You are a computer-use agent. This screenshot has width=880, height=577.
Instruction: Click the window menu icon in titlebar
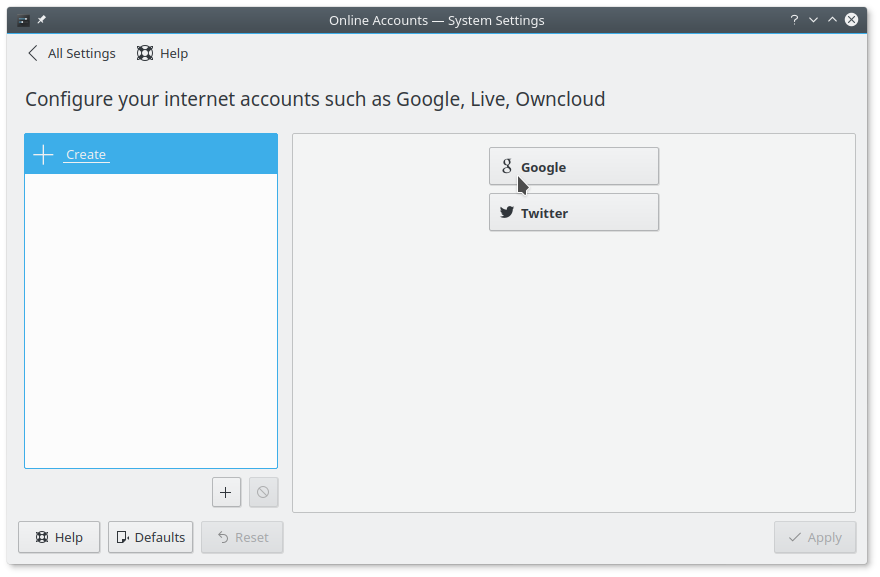(23, 21)
